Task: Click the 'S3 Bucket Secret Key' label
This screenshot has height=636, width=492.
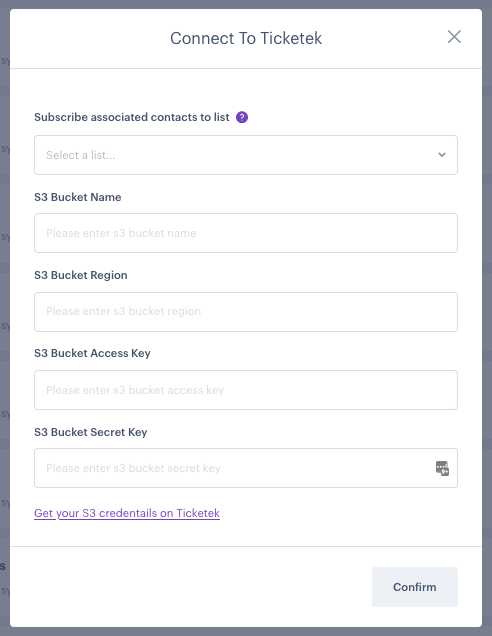Action: [x=91, y=432]
